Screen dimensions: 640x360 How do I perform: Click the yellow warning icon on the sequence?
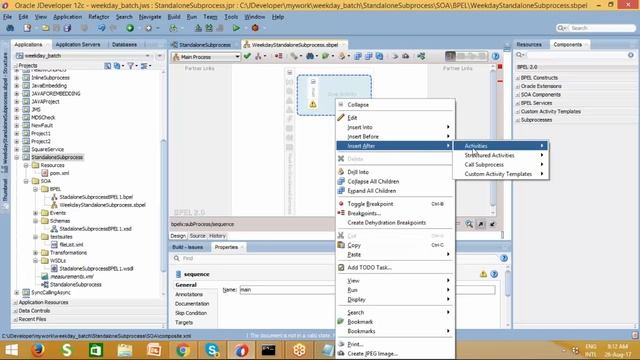[313, 104]
